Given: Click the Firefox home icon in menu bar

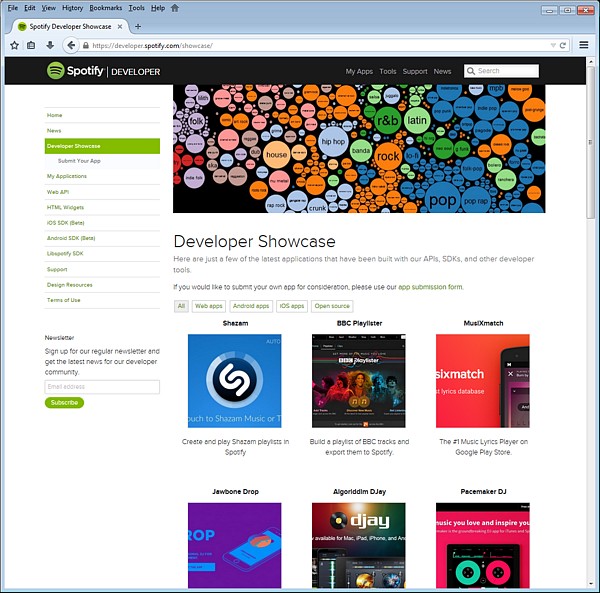Looking at the screenshot, I should [x=175, y=8].
